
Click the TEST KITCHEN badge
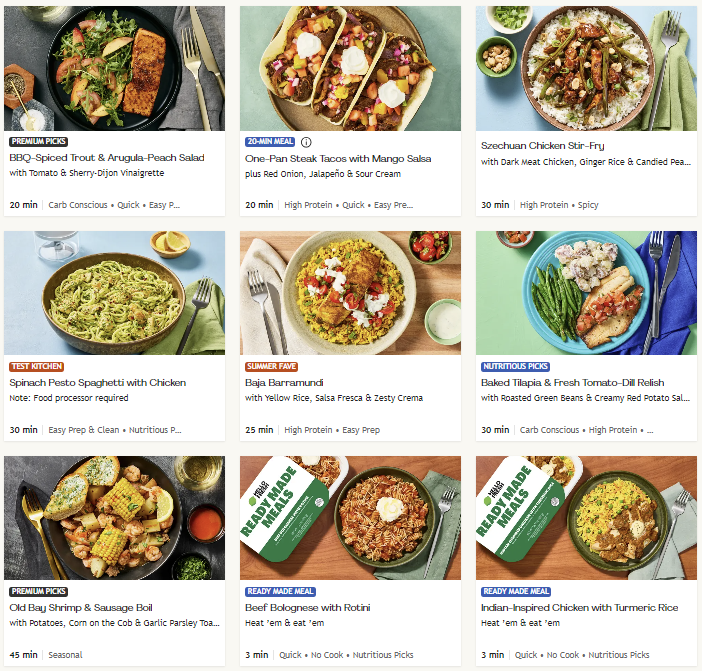tap(36, 367)
